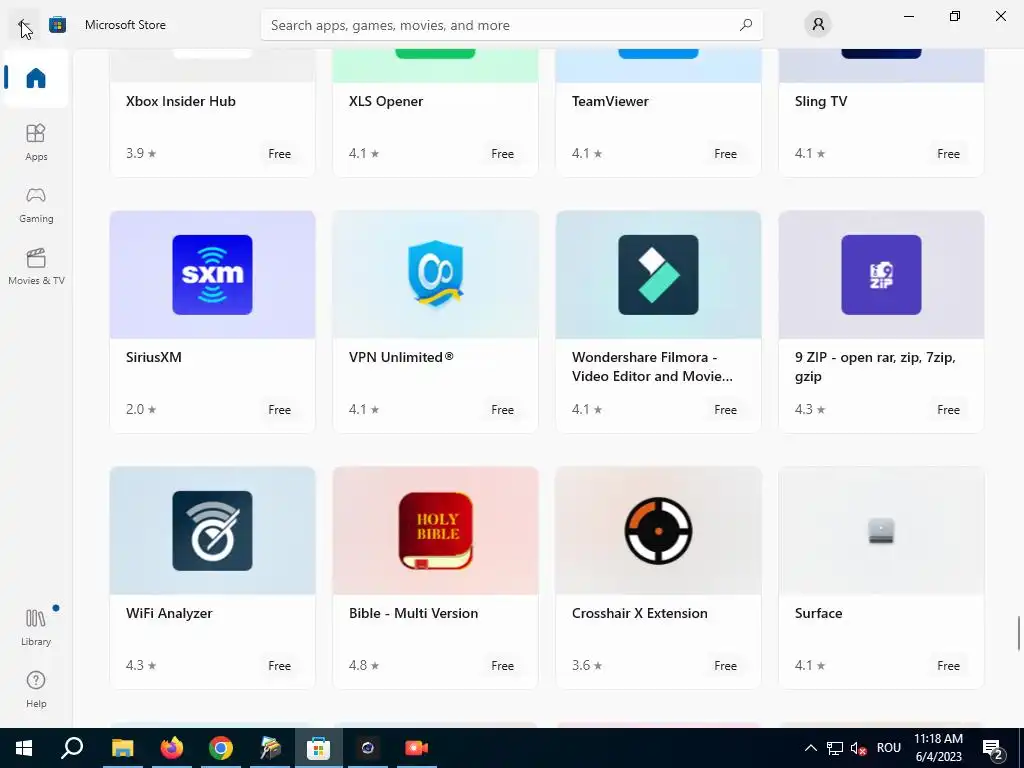Screen dimensions: 1024x768
Task: Click the vertical scrollbar thumb
Action: pos(1019,633)
